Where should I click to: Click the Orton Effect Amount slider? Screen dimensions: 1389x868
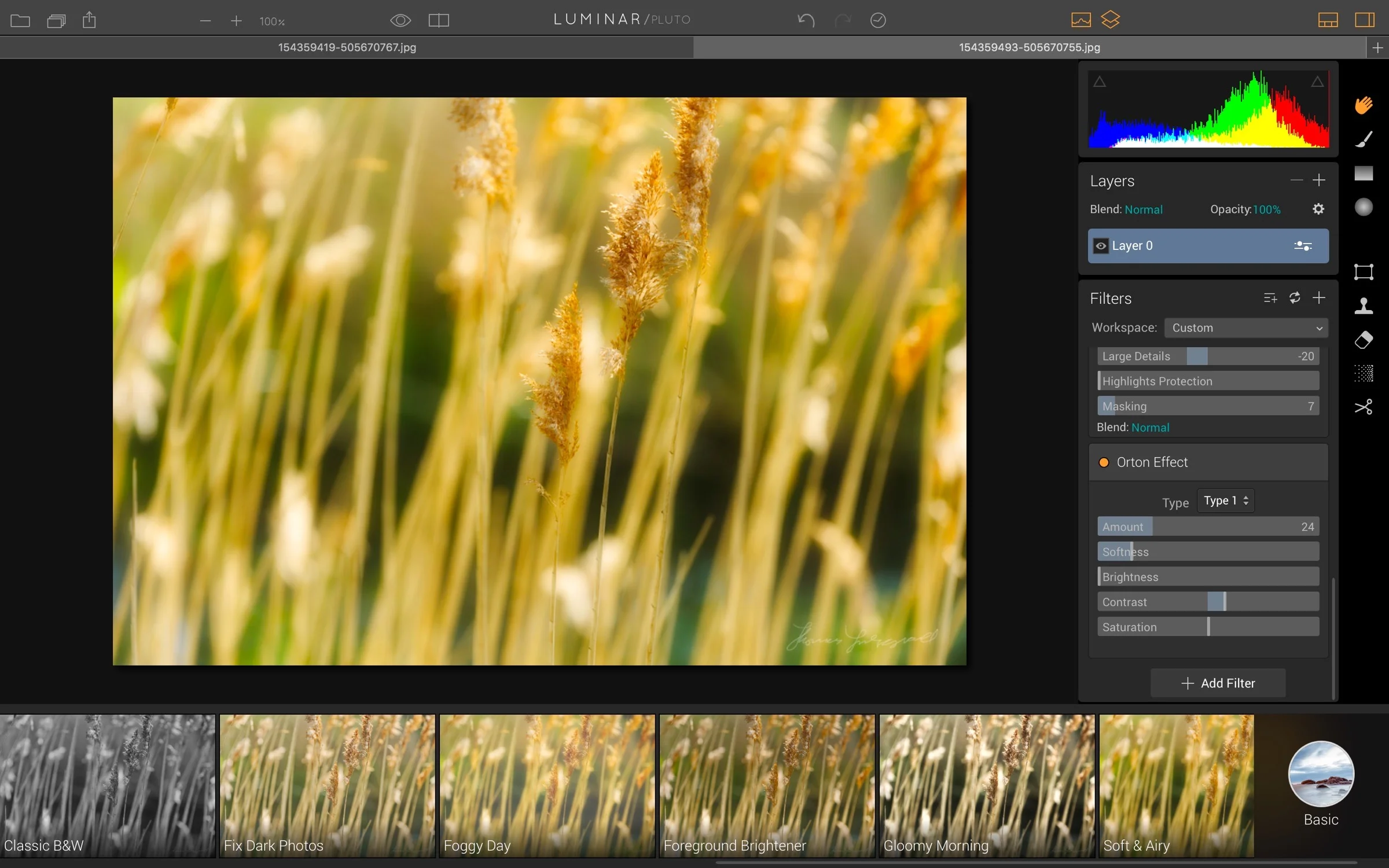1208,527
